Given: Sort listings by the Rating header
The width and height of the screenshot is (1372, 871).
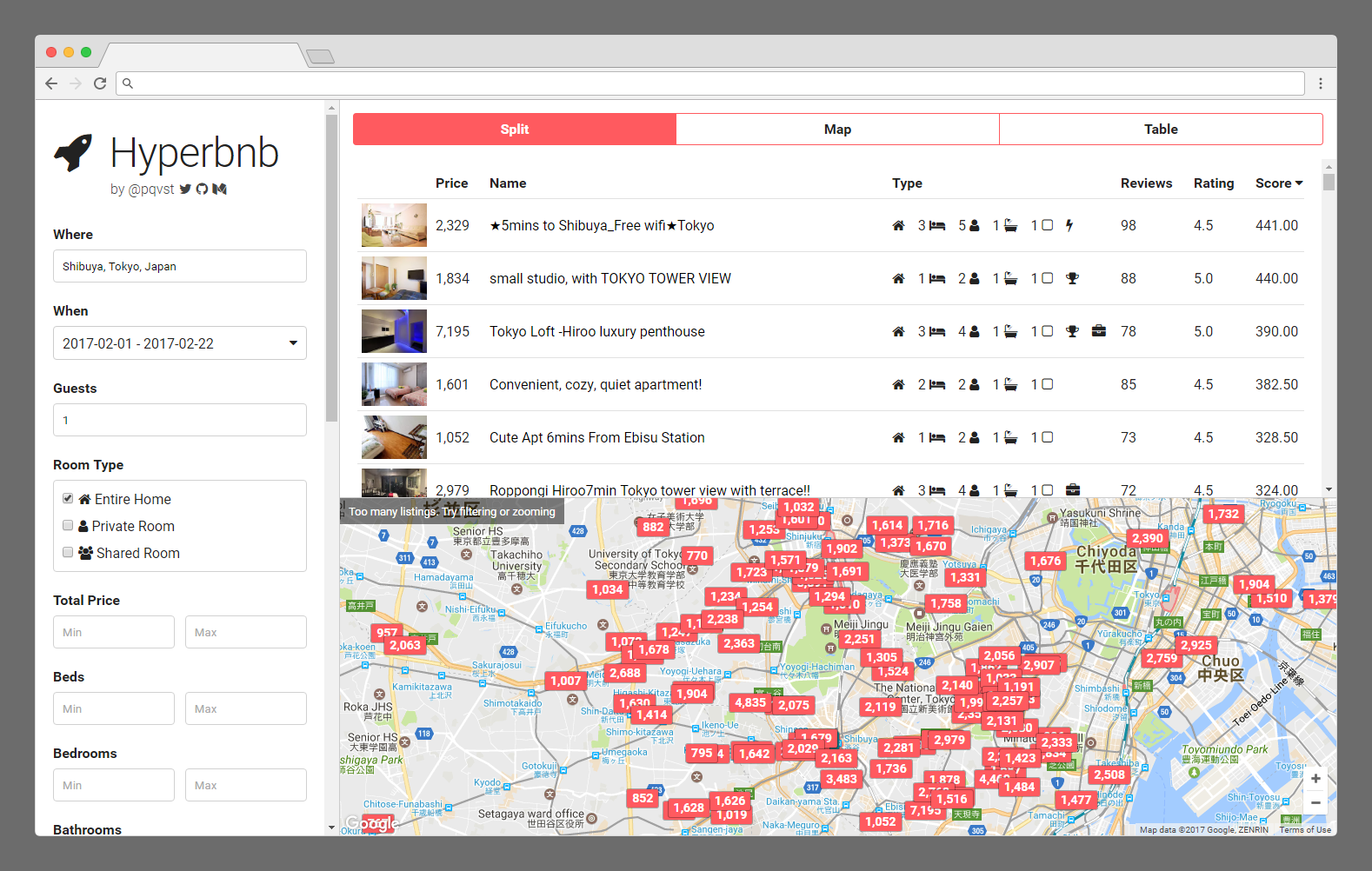Looking at the screenshot, I should coord(1214,183).
